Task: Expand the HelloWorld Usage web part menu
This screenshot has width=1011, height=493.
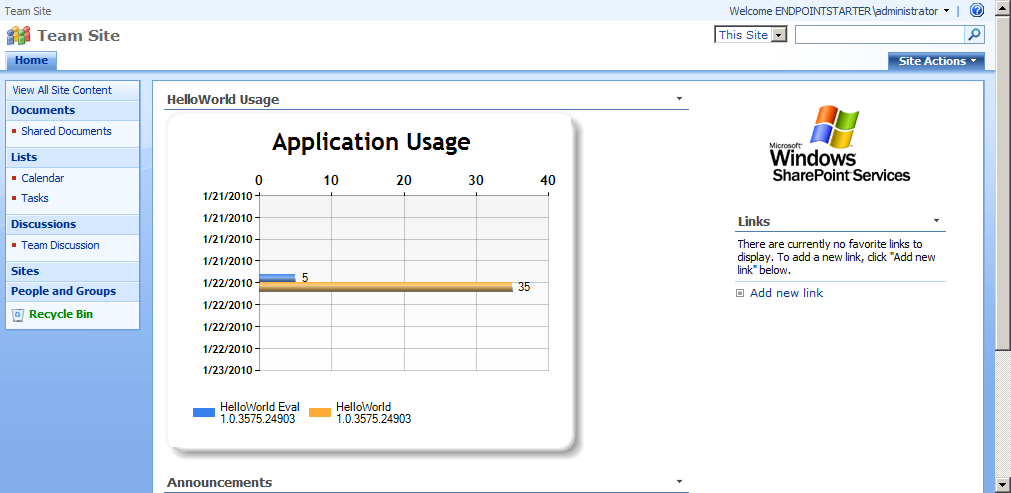Action: (679, 99)
